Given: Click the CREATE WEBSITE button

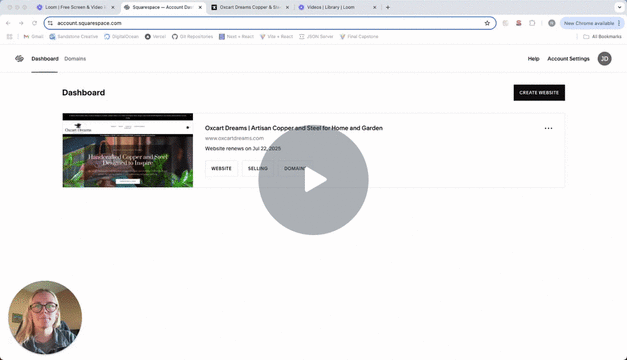Looking at the screenshot, I should 539,92.
